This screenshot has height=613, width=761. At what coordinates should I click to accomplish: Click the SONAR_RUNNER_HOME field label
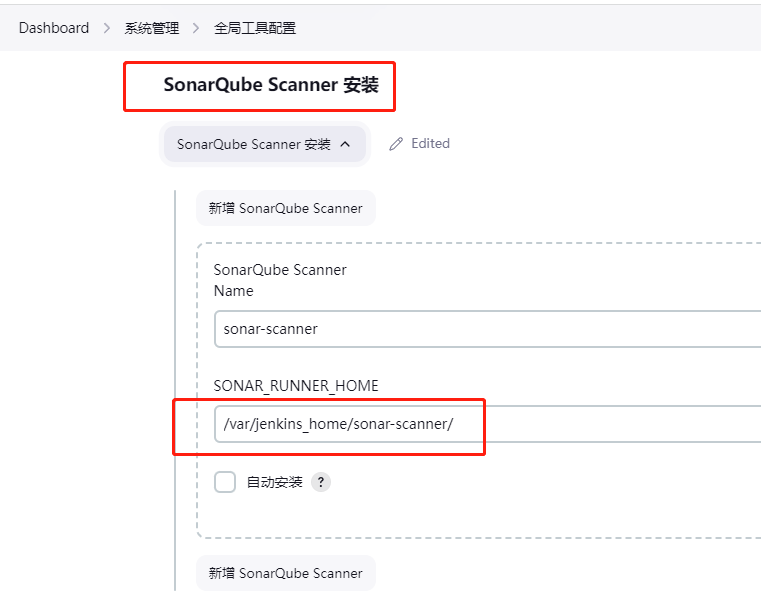click(296, 386)
